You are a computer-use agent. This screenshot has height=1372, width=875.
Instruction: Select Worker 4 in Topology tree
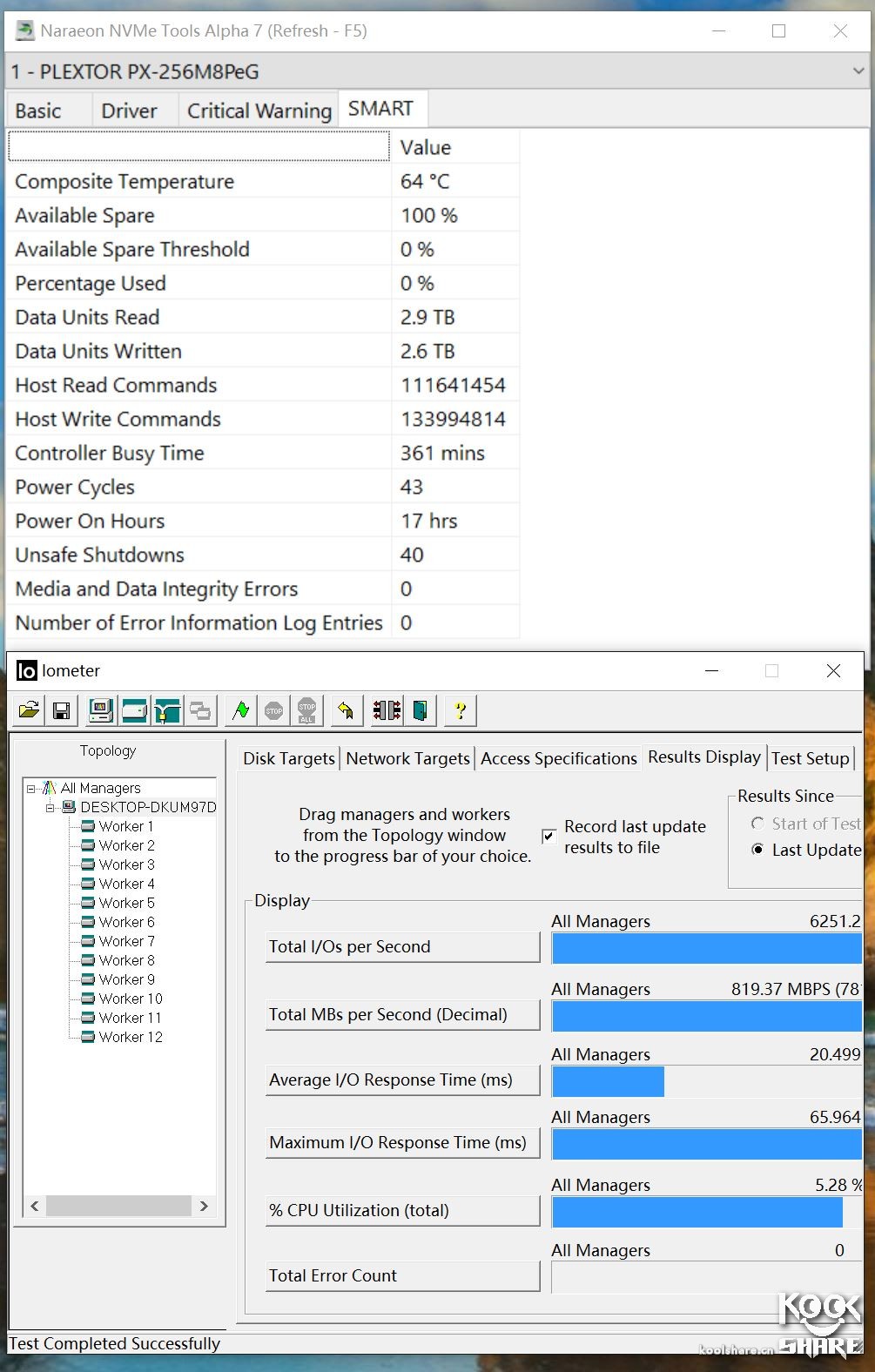[x=126, y=884]
